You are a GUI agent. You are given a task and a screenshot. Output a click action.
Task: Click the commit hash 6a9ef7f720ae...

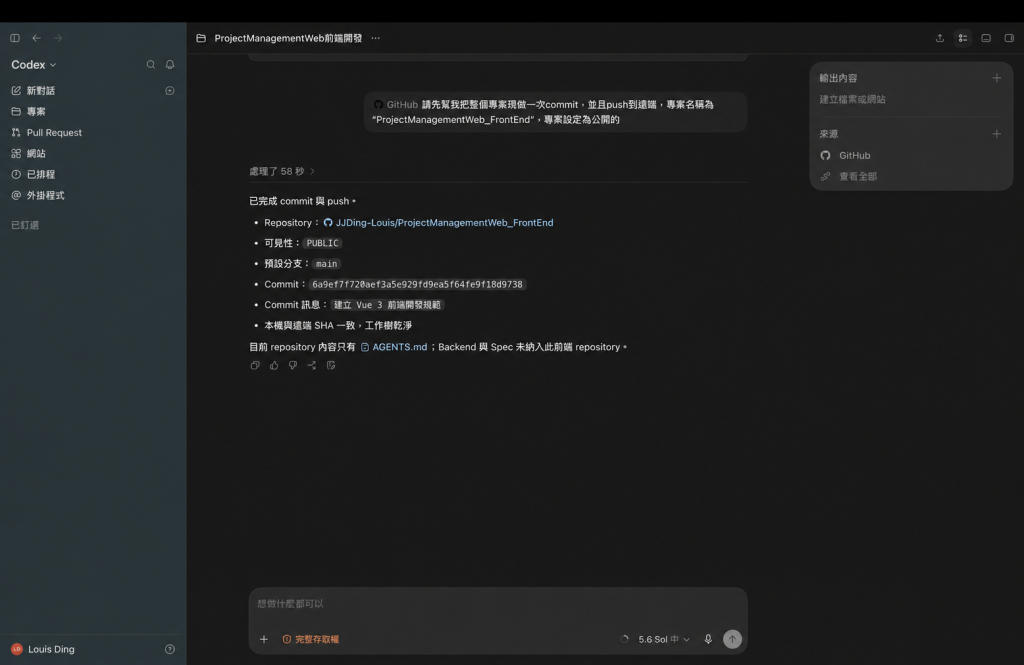pos(417,284)
